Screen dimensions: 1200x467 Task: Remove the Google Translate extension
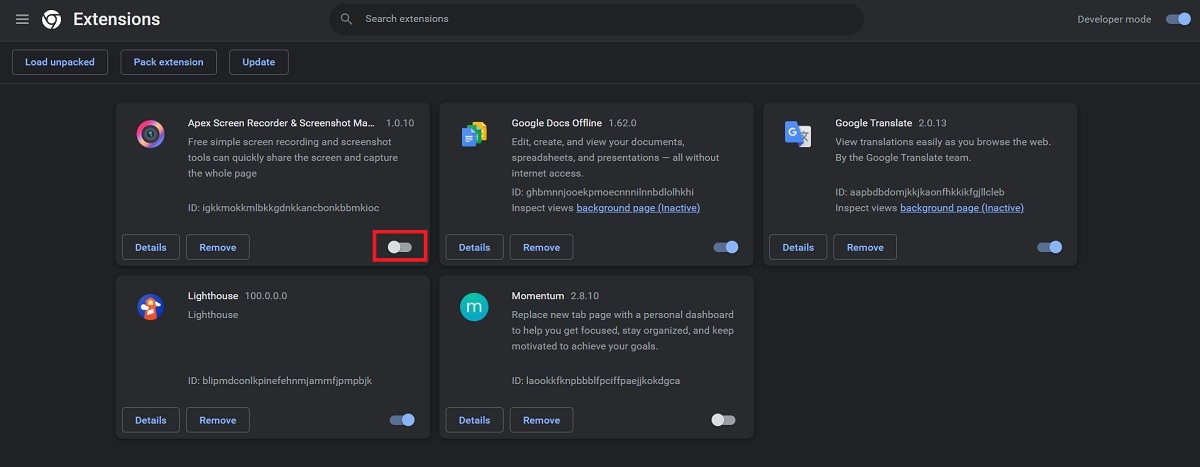[866, 247]
